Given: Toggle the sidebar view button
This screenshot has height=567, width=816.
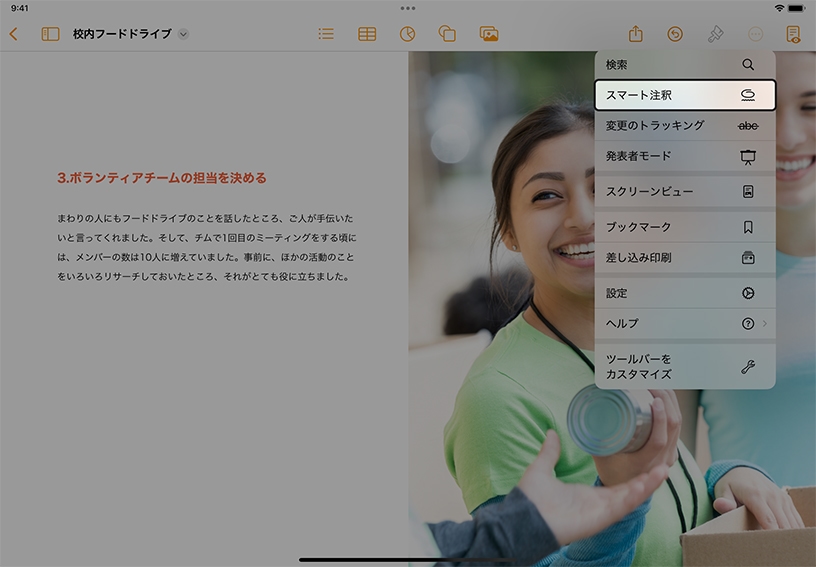Looking at the screenshot, I should pyautogui.click(x=50, y=34).
